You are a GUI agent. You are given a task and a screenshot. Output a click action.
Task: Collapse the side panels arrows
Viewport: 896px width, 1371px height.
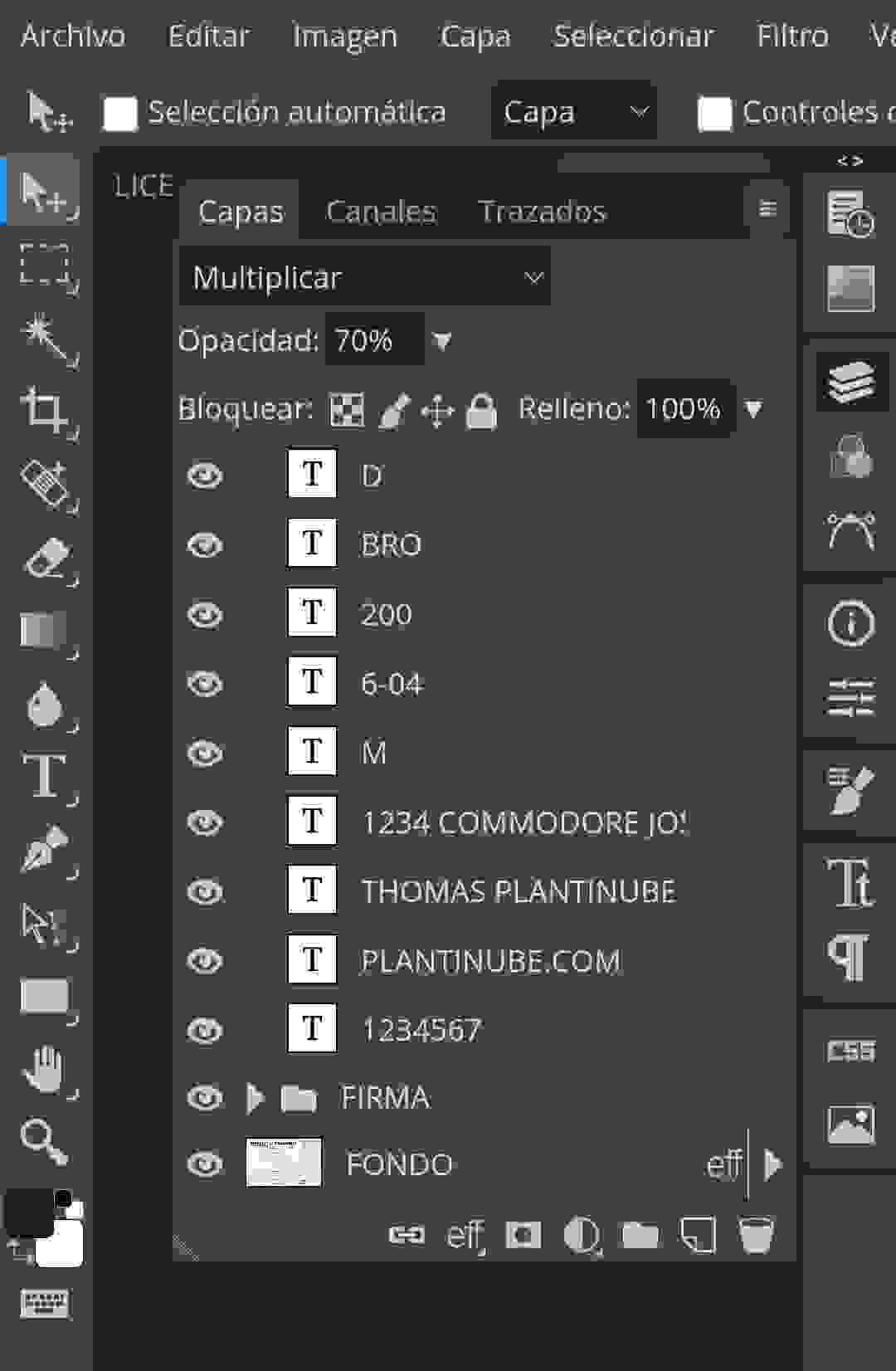coord(850,161)
